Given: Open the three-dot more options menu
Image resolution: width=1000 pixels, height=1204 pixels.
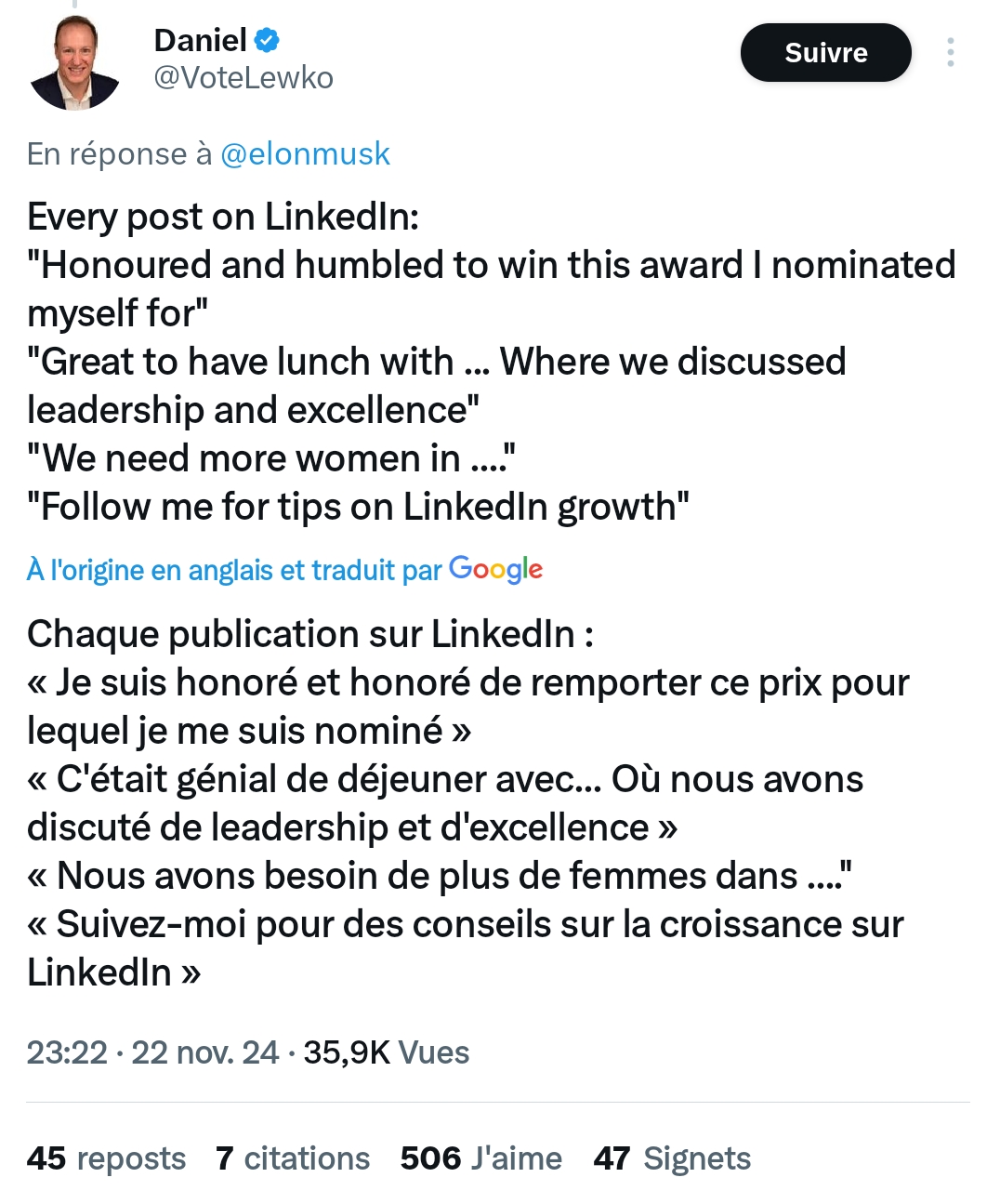Looking at the screenshot, I should coord(950,52).
